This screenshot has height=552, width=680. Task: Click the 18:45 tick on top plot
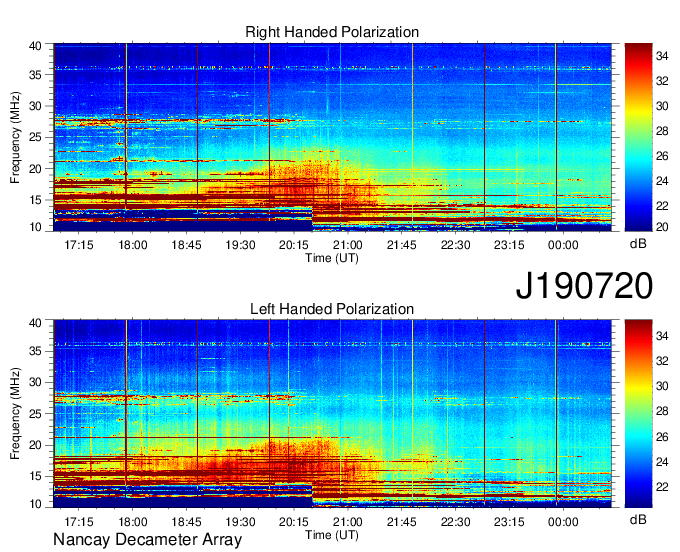point(186,245)
